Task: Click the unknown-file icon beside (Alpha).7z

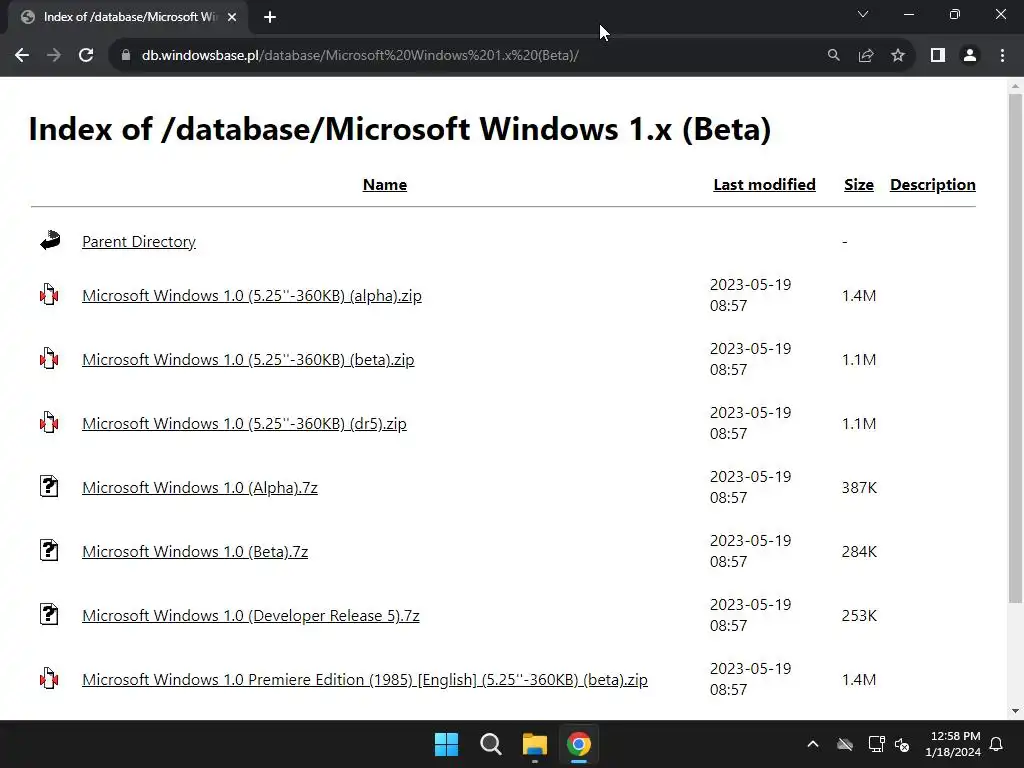Action: tap(49, 487)
